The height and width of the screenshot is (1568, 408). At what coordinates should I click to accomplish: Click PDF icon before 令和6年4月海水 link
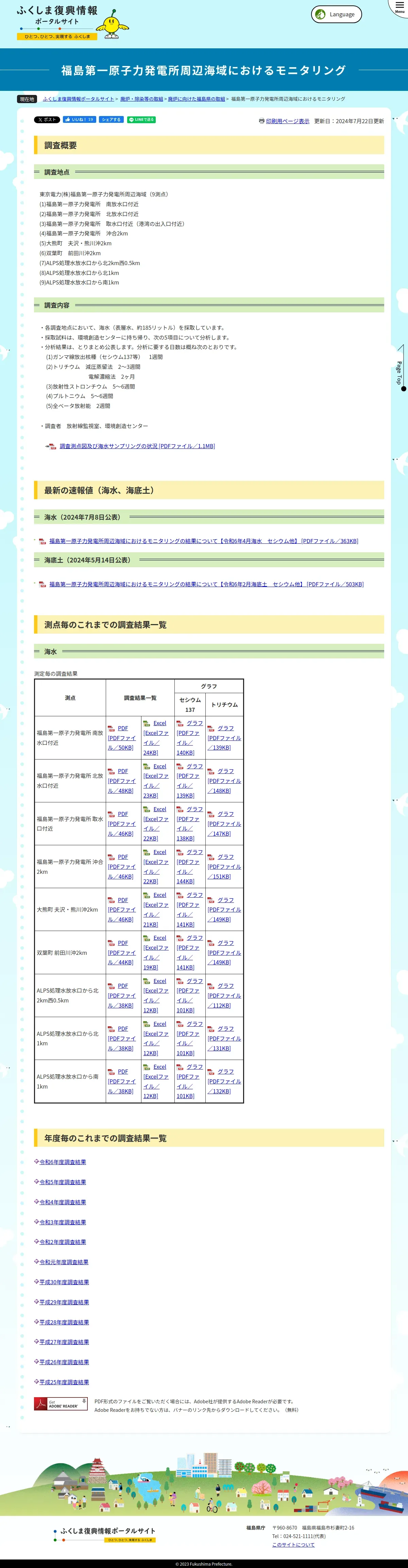pos(42,541)
